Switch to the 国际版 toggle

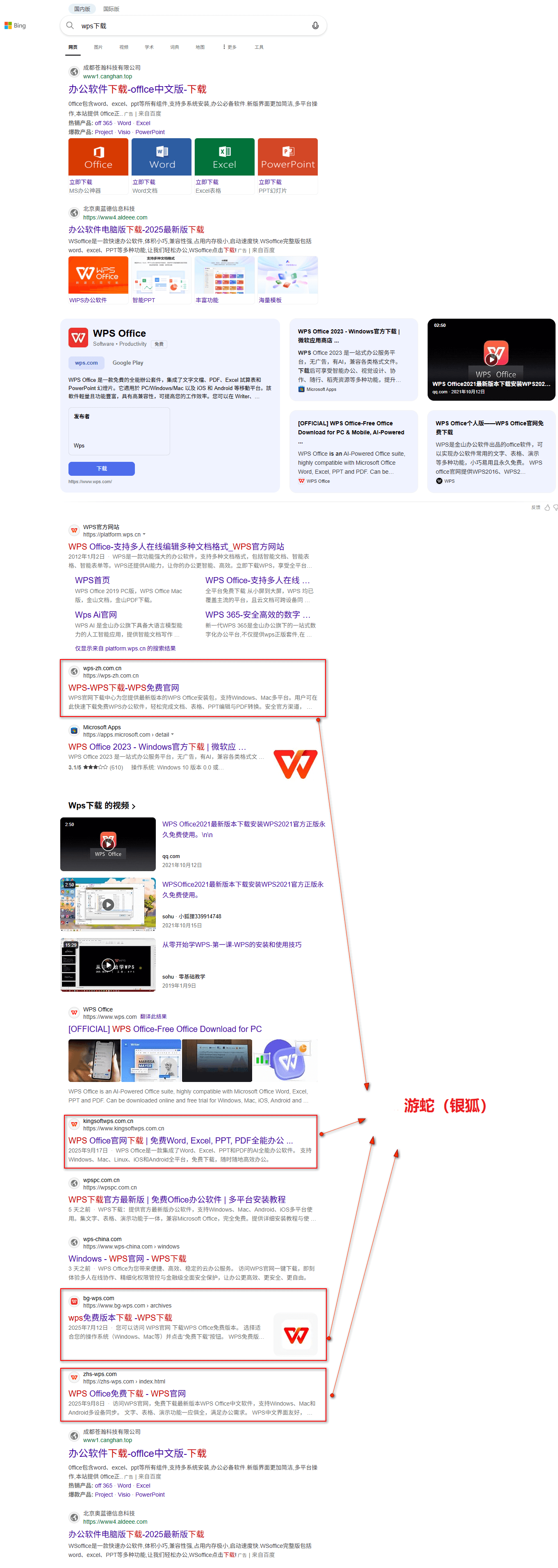(x=112, y=9)
